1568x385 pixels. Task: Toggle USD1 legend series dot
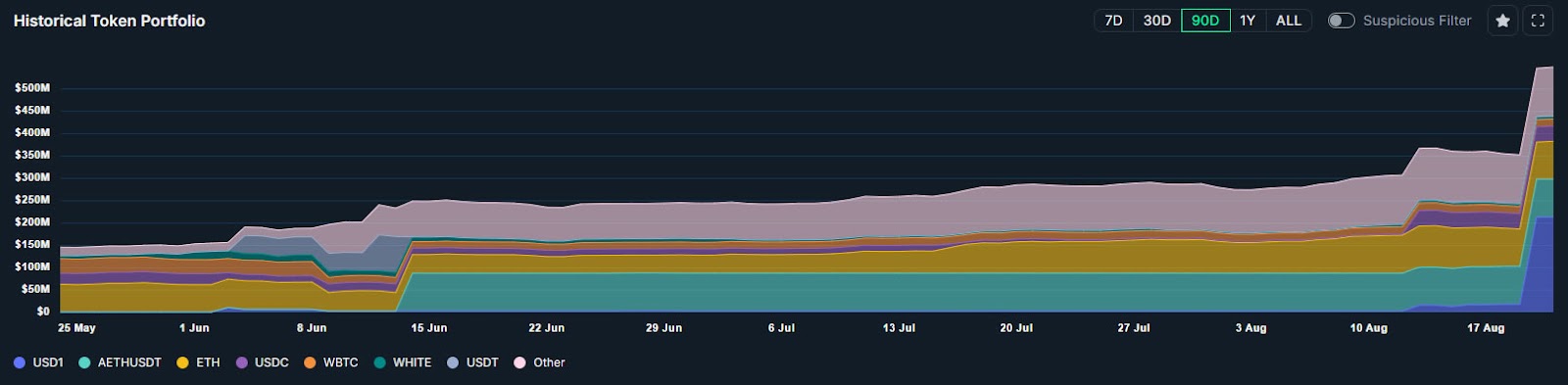coord(20,362)
